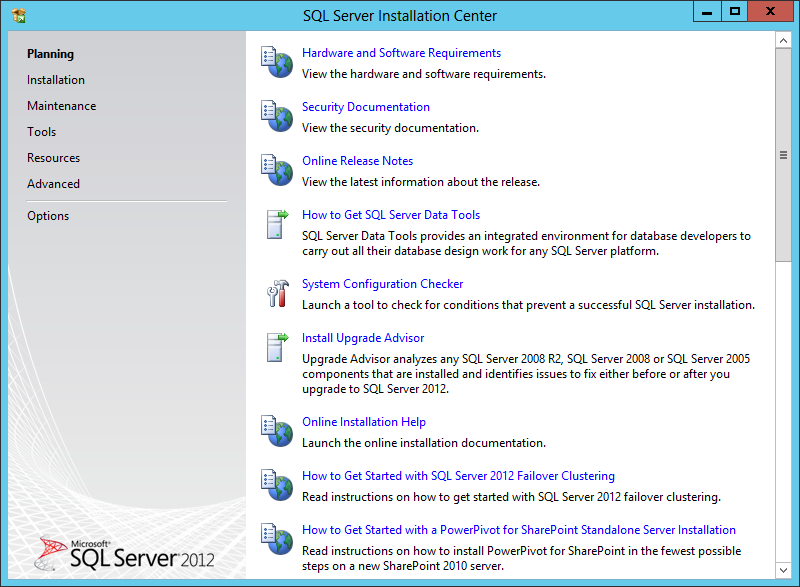The image size is (800, 587).
Task: Switch to the Maintenance section
Action: coord(62,106)
